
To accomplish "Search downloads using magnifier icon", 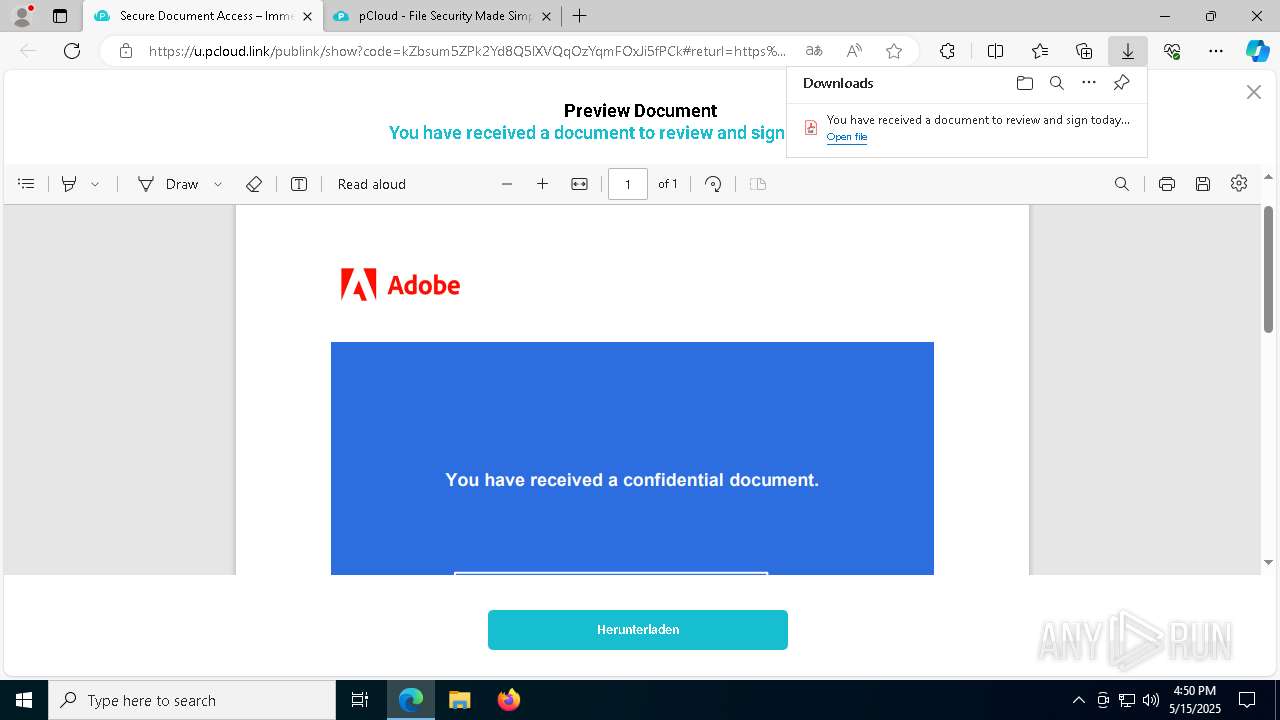I will tap(1057, 83).
